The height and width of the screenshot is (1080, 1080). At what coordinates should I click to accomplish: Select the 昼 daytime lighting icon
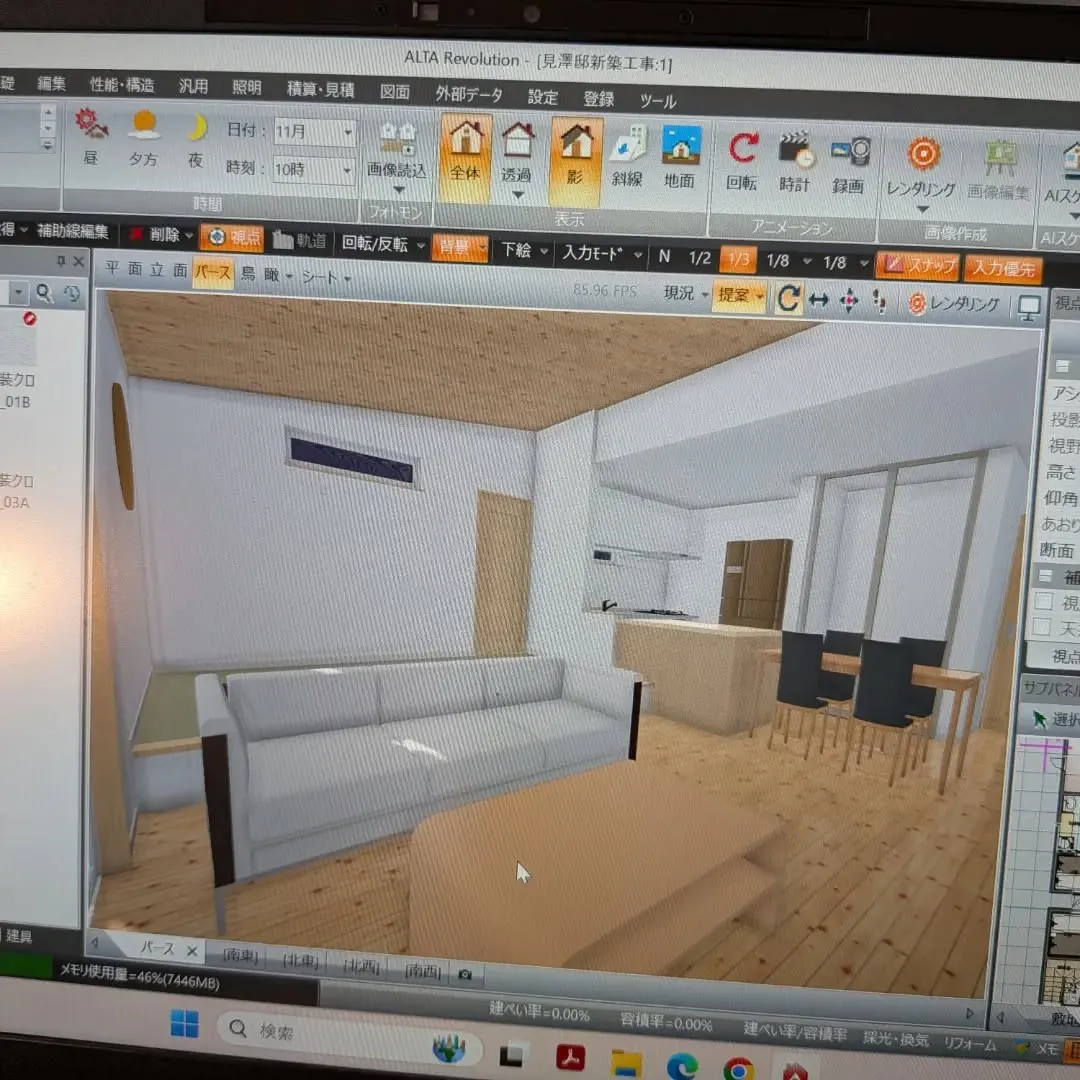point(91,136)
